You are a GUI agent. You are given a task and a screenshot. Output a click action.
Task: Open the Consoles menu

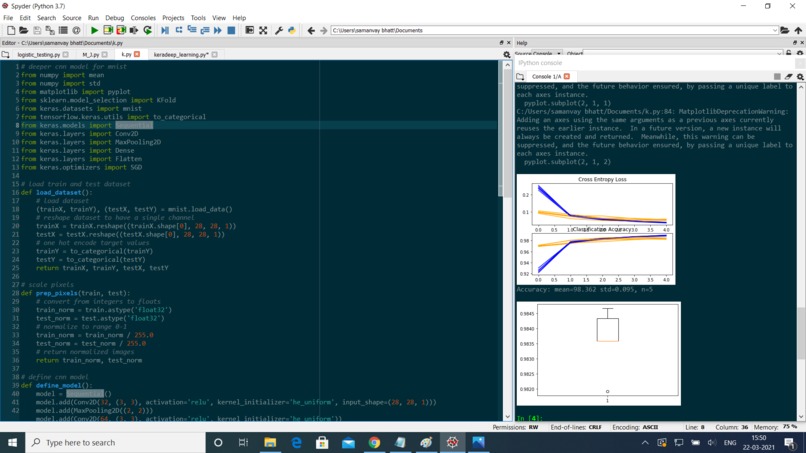click(x=143, y=17)
